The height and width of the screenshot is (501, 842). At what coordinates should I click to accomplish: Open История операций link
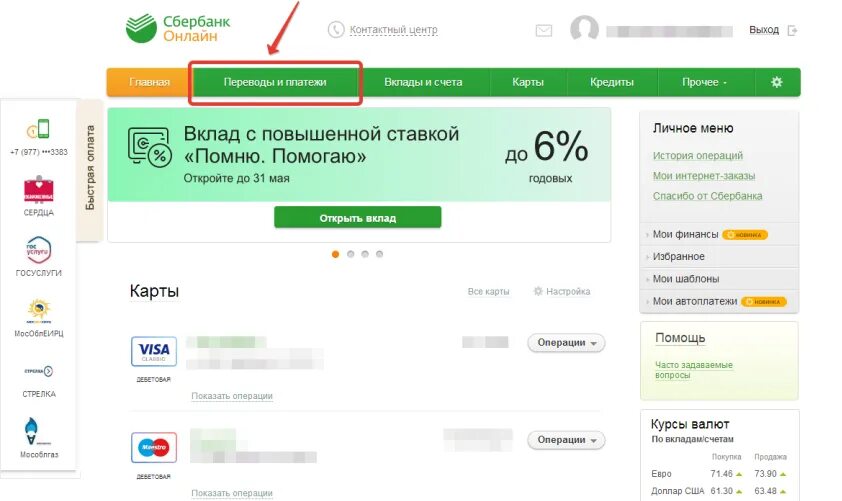click(x=698, y=156)
